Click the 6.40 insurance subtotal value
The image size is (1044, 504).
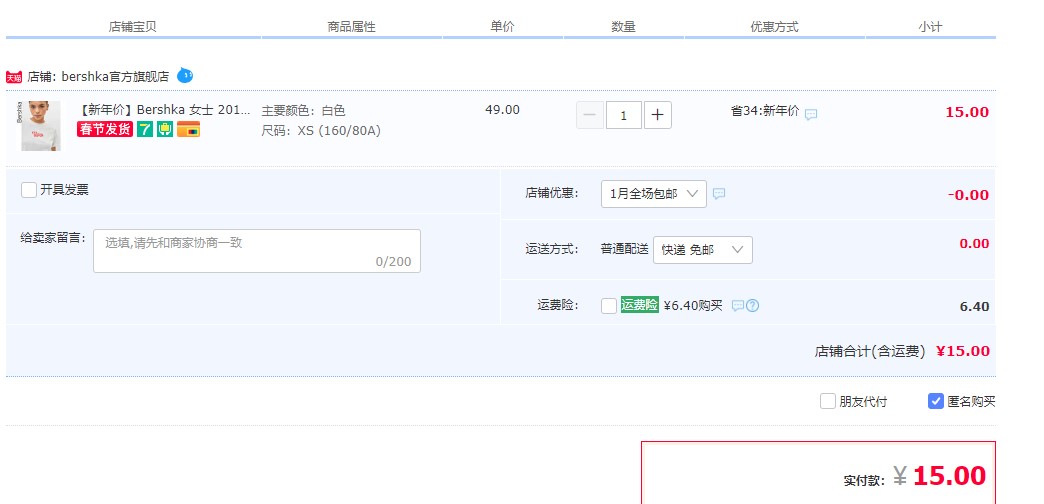tap(975, 307)
